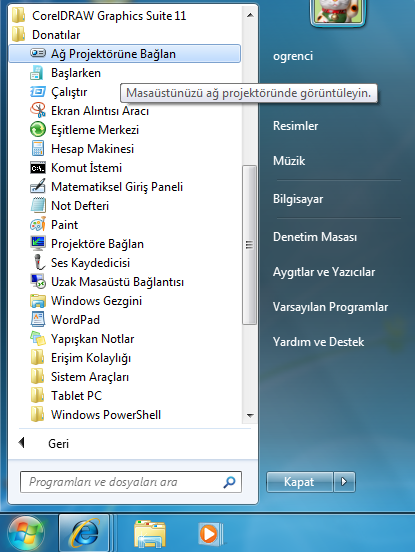Click the Çalıştır text entry
The height and width of the screenshot is (552, 416).
[x=69, y=92]
